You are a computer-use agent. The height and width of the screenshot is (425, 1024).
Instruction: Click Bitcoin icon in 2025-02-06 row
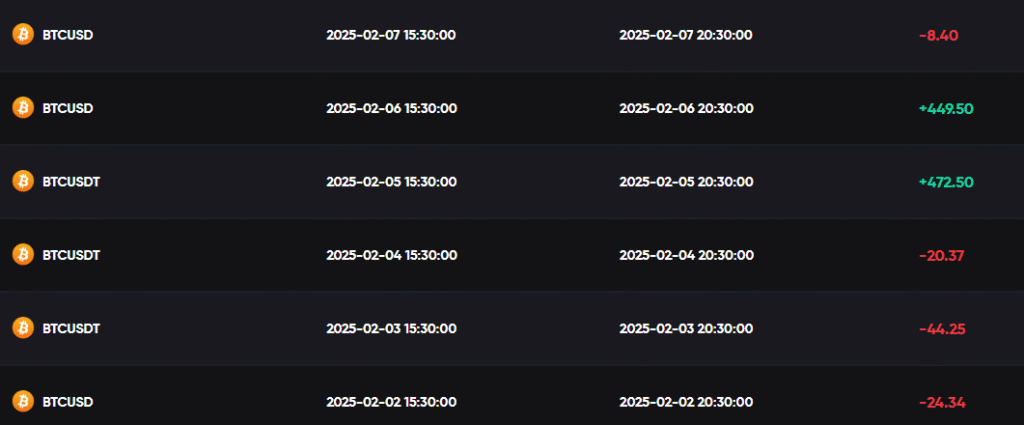[x=23, y=108]
